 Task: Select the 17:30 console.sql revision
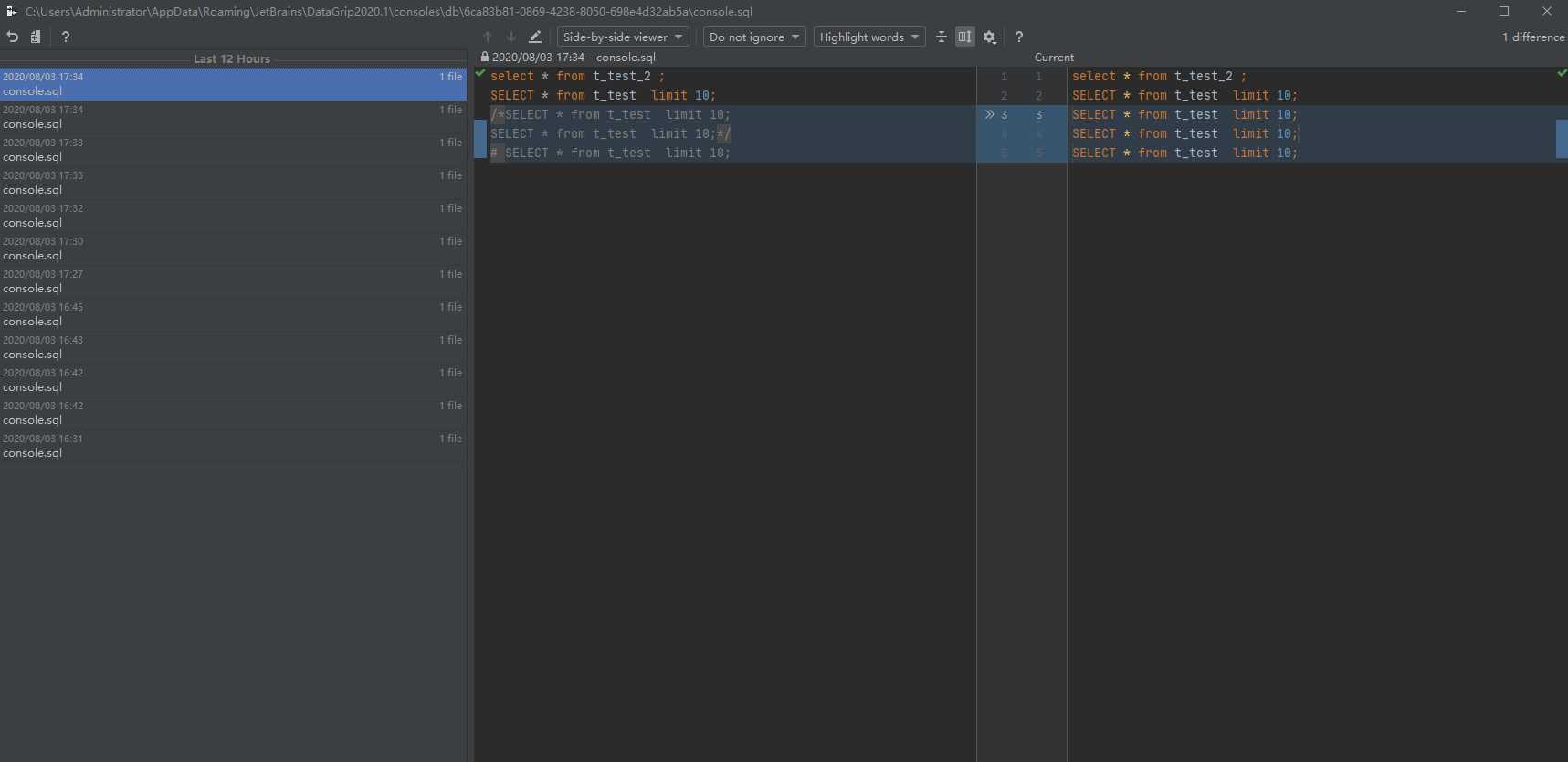click(x=233, y=249)
